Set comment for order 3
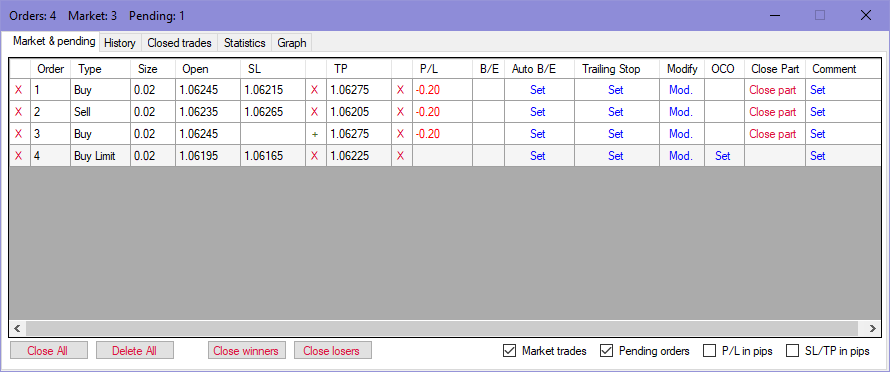Viewport: 890px width, 372px height. tap(817, 134)
